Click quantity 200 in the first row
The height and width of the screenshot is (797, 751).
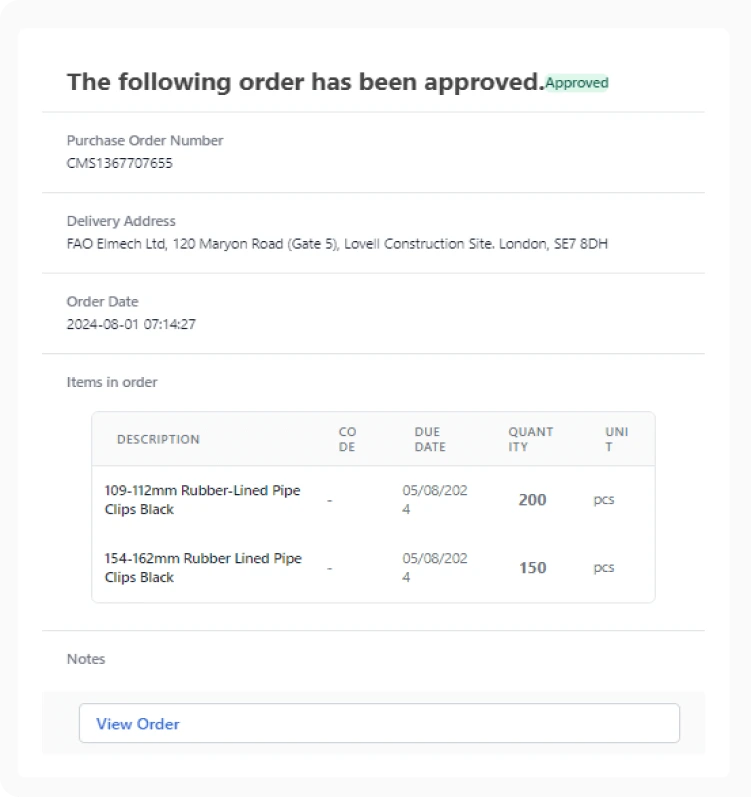pos(532,500)
